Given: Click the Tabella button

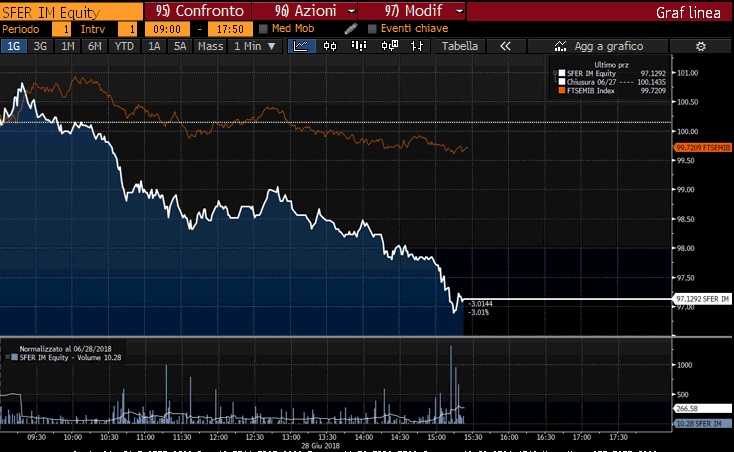Looking at the screenshot, I should pyautogui.click(x=460, y=46).
